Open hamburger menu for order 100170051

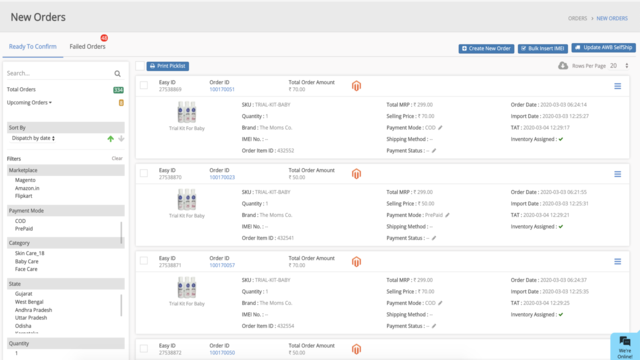tap(618, 86)
